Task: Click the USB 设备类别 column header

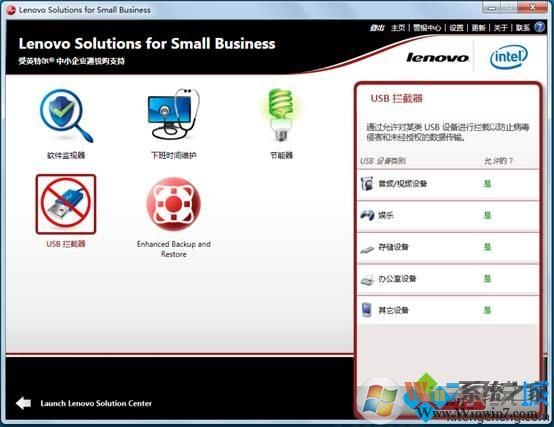Action: (x=383, y=161)
